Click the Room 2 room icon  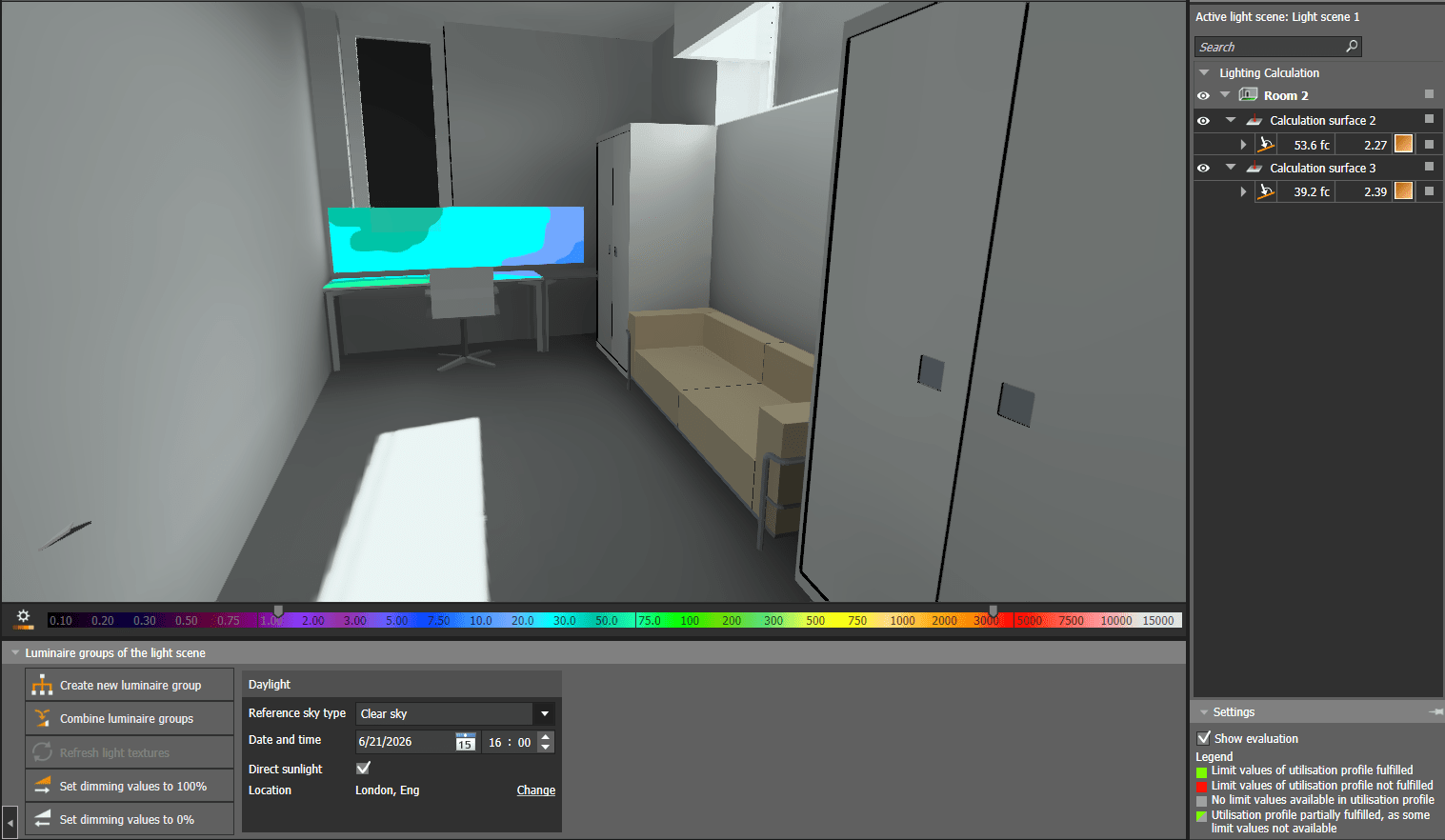point(1248,95)
